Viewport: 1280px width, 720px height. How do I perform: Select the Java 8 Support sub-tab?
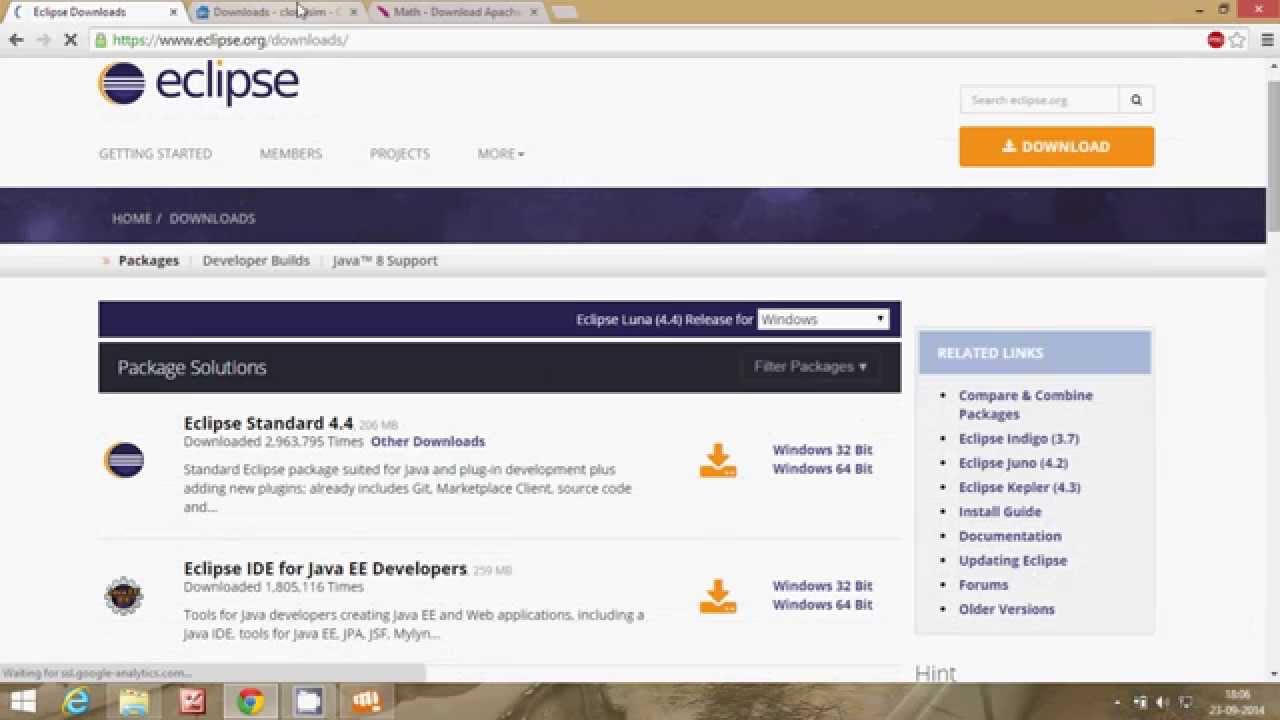pyautogui.click(x=385, y=260)
